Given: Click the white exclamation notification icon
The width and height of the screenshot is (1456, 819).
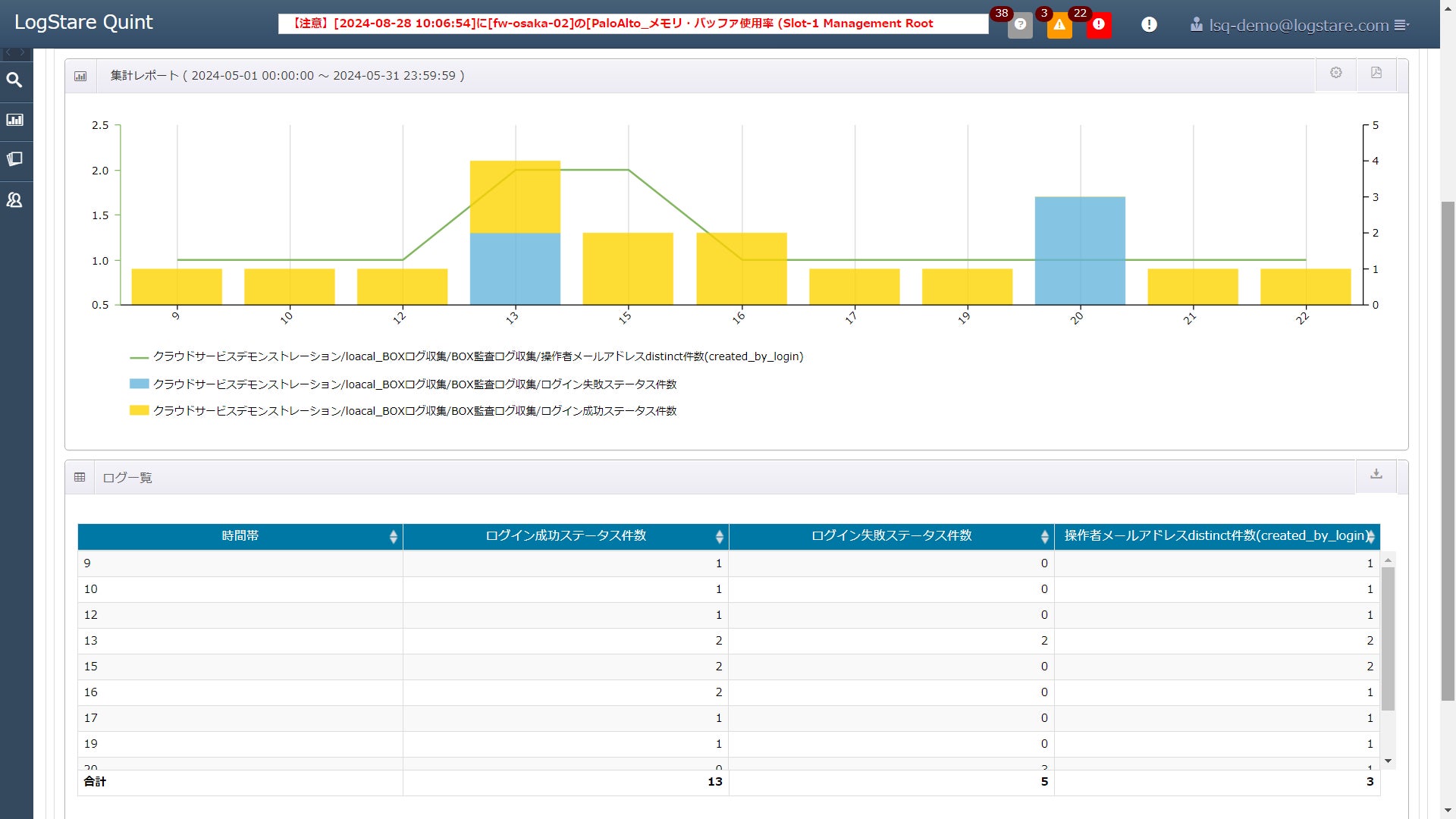Looking at the screenshot, I should coord(1149,25).
